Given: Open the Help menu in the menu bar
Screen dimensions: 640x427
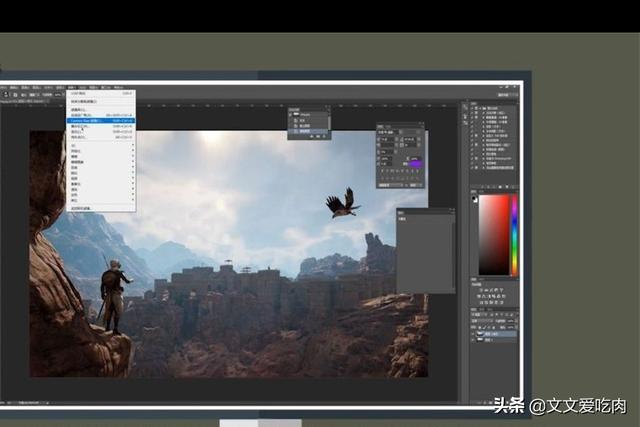Looking at the screenshot, I should click(x=119, y=87).
